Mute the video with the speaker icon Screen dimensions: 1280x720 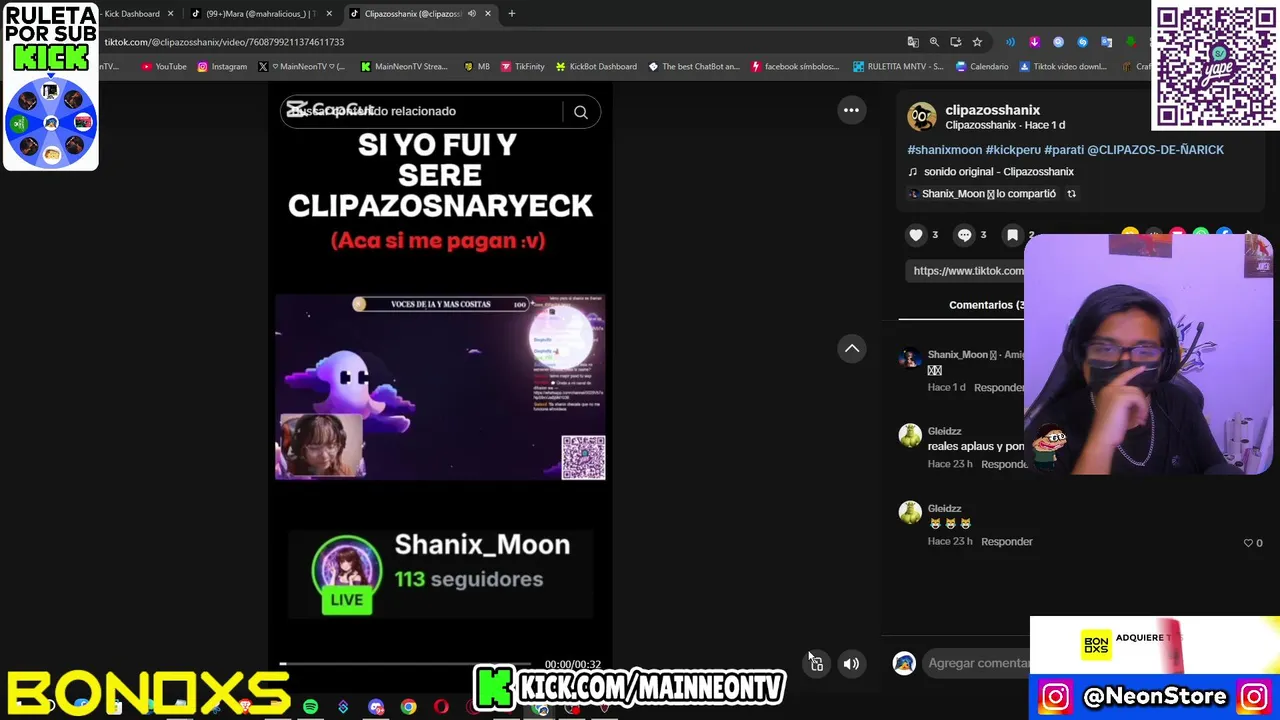pyautogui.click(x=851, y=663)
